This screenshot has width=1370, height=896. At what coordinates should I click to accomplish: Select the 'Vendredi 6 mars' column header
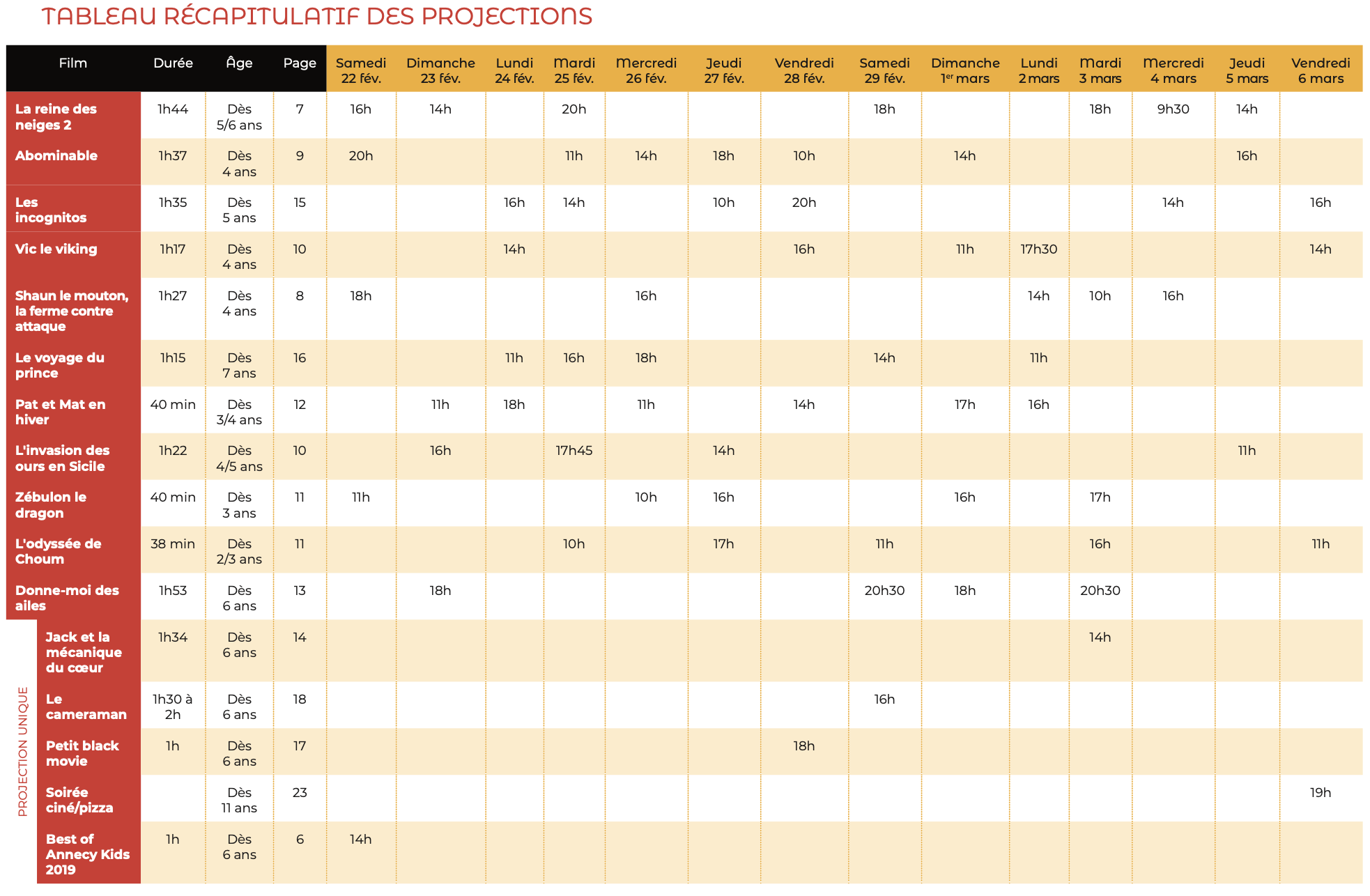pyautogui.click(x=1321, y=70)
